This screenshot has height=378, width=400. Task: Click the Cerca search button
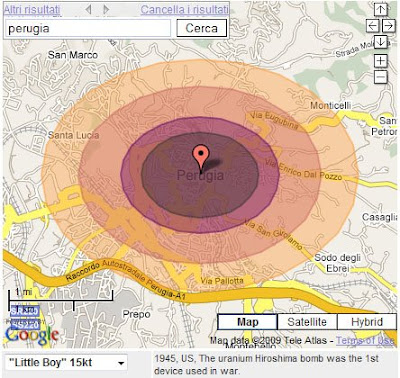[202, 28]
